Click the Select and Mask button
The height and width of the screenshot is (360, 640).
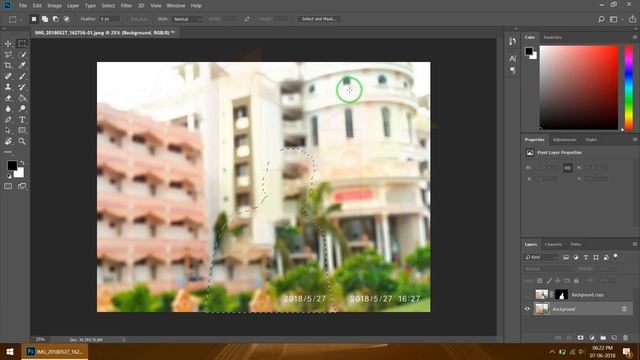319,19
